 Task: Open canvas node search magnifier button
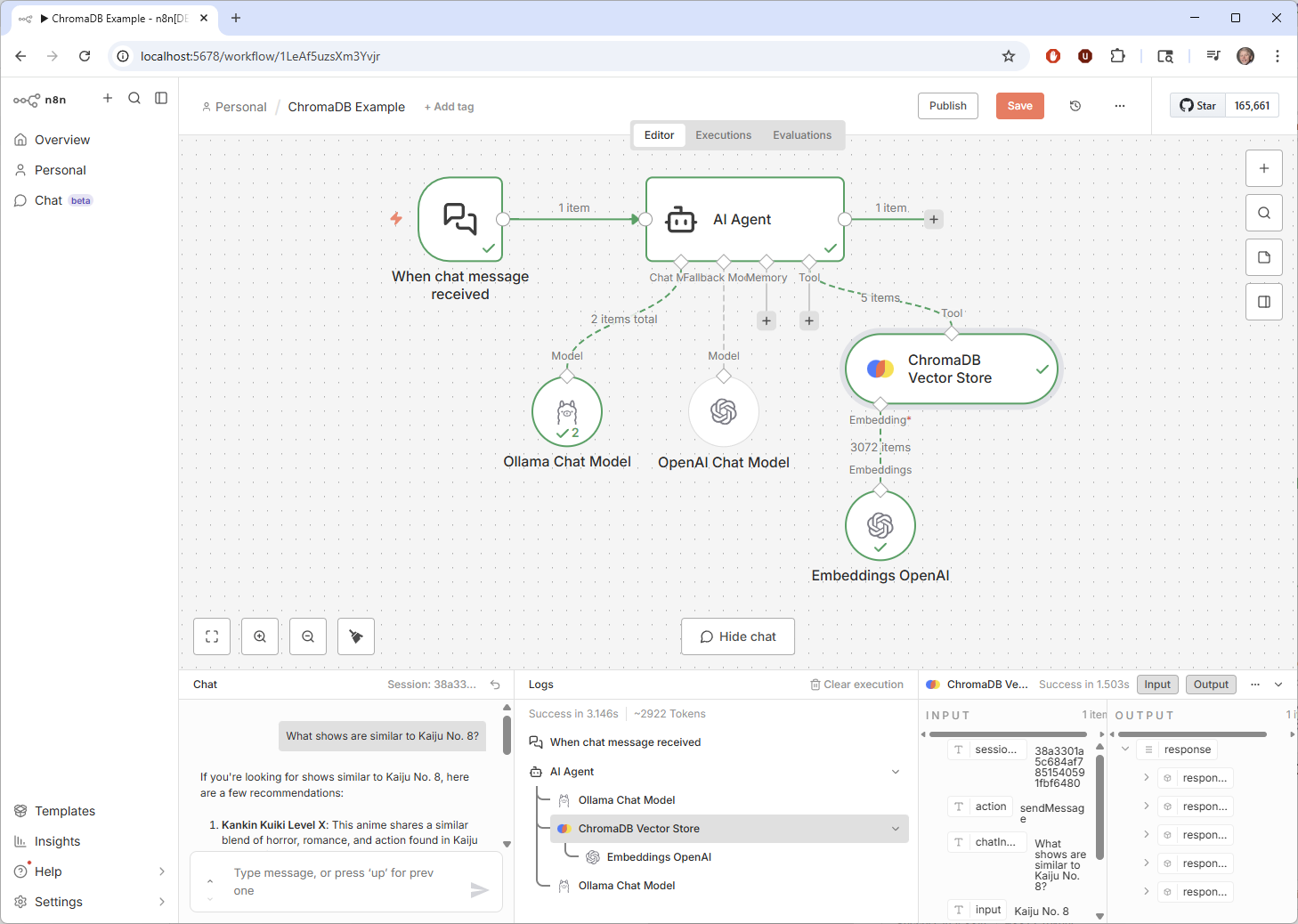tap(1264, 213)
